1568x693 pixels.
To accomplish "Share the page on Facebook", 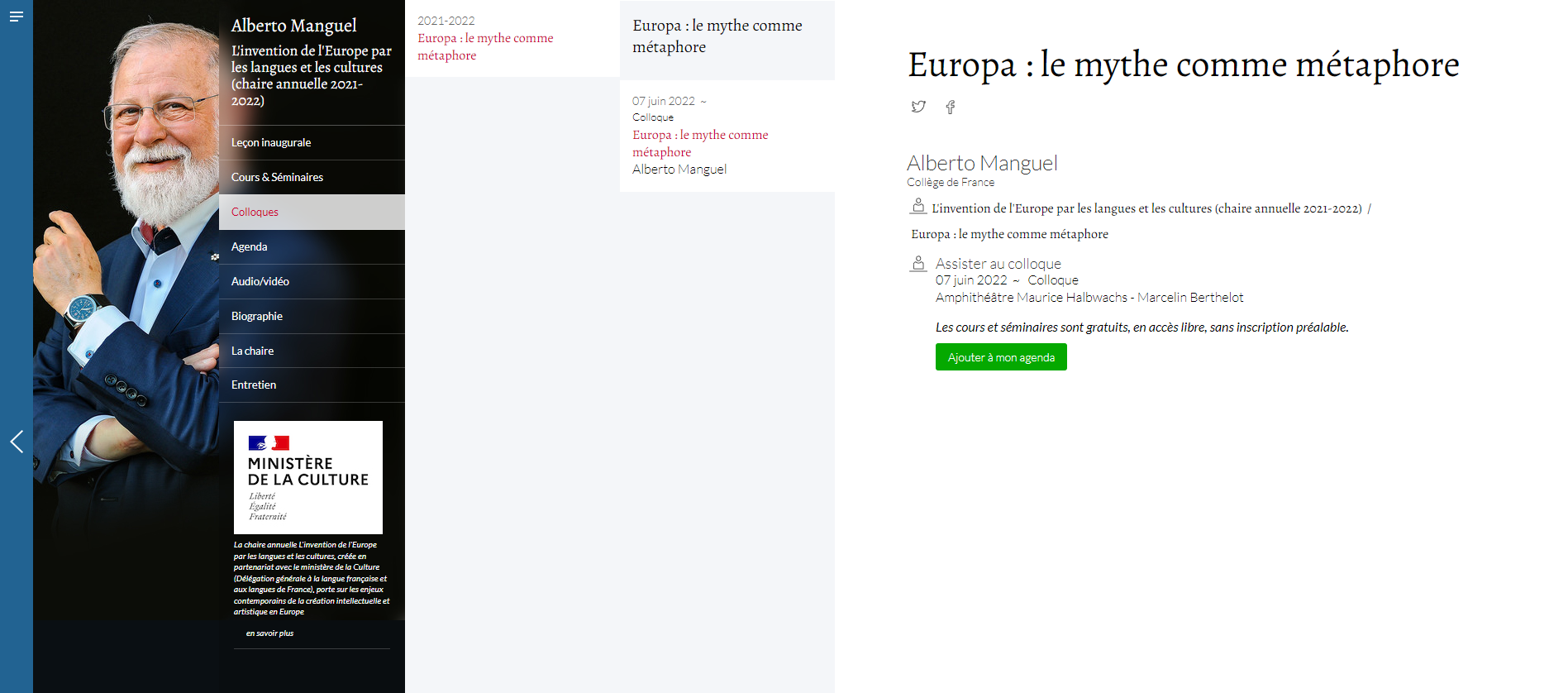I will click(951, 107).
